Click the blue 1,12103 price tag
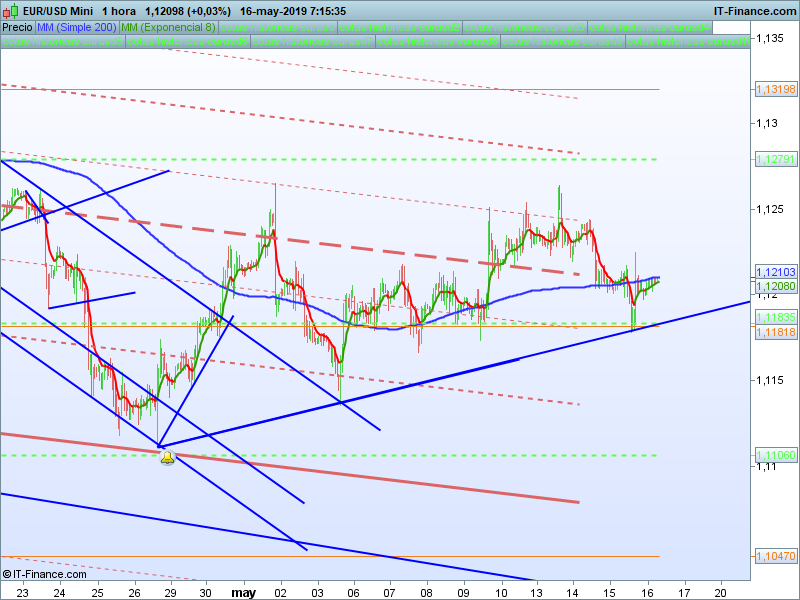 (x=776, y=272)
